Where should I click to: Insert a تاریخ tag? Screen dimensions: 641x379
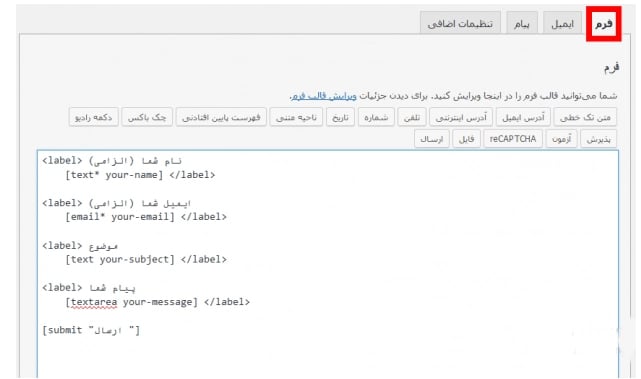coord(341,117)
